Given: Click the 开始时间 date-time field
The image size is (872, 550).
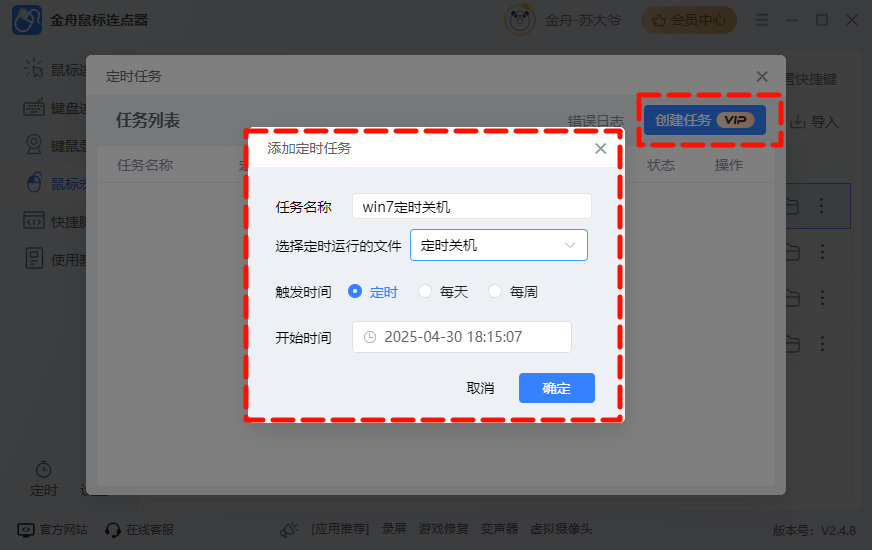Looking at the screenshot, I should click(x=462, y=337).
